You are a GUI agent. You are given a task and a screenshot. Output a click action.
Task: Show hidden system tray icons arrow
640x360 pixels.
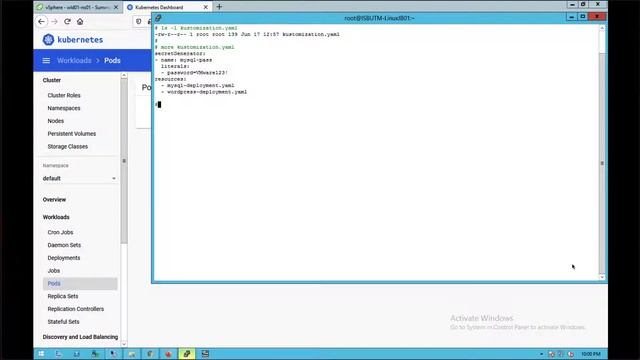(x=542, y=354)
